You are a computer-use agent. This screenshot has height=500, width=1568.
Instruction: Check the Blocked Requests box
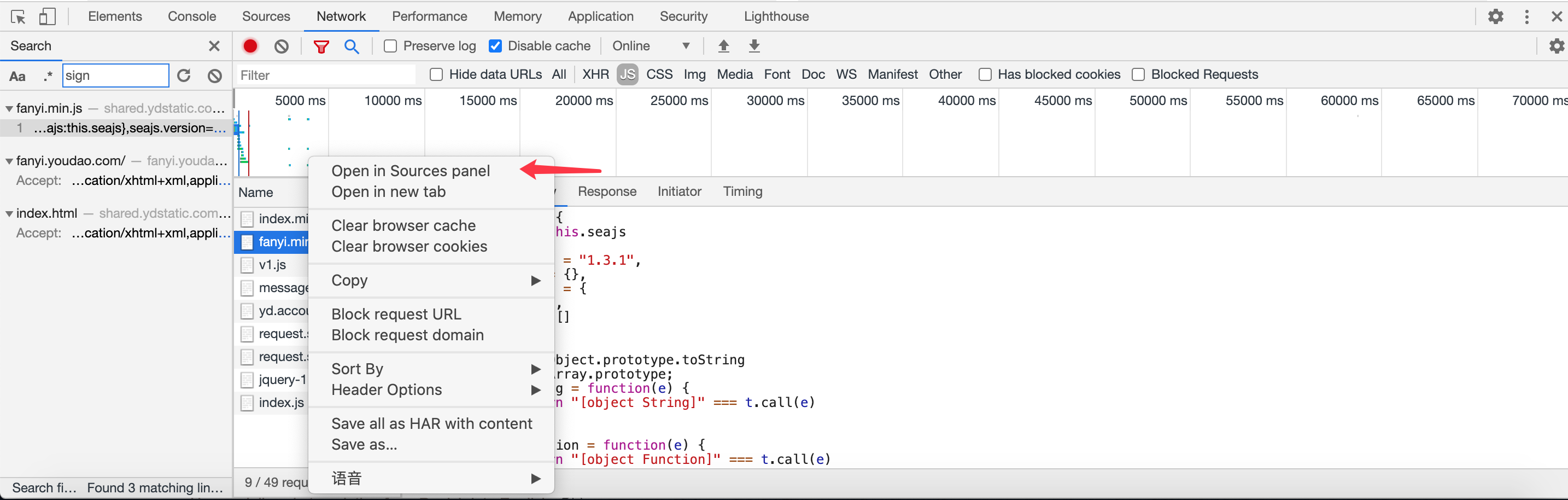coord(1138,74)
